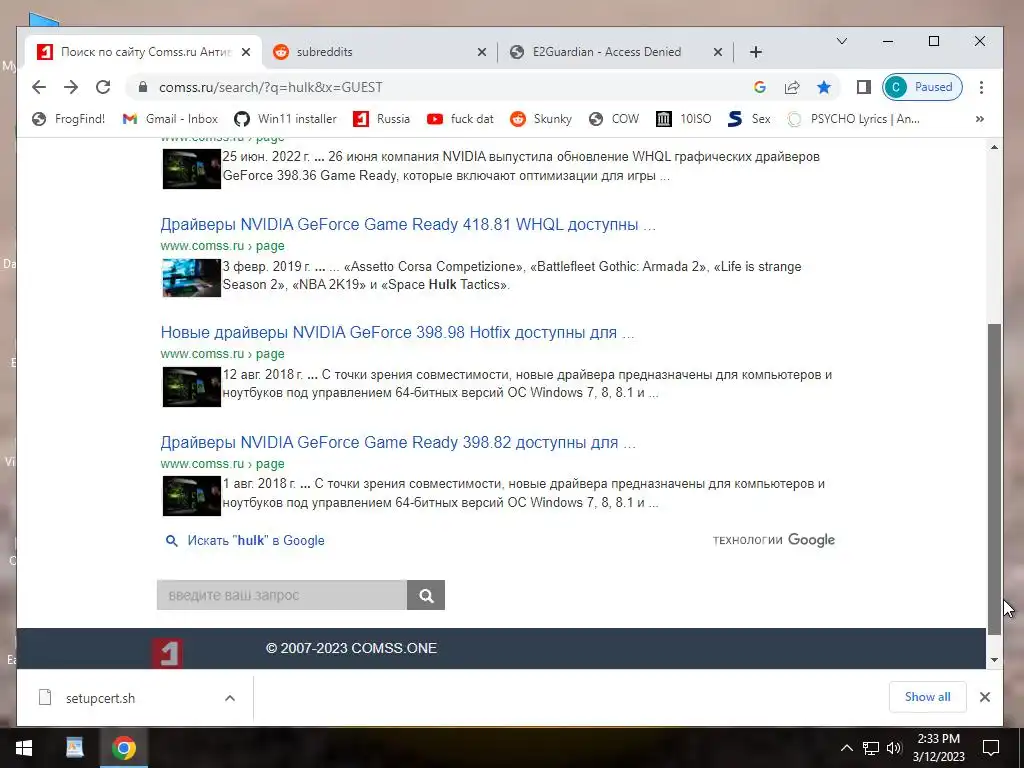Click the Google icon in address bar
Image resolution: width=1024 pixels, height=768 pixels.
[760, 87]
